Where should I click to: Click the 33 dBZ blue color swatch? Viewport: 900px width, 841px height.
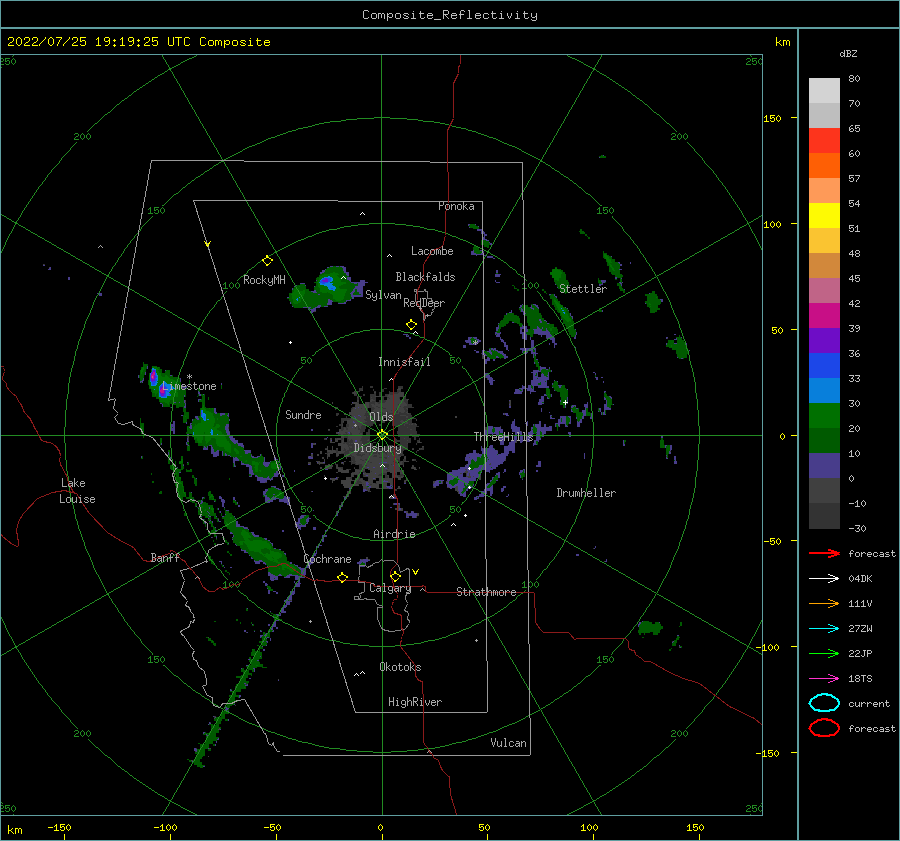(x=824, y=390)
